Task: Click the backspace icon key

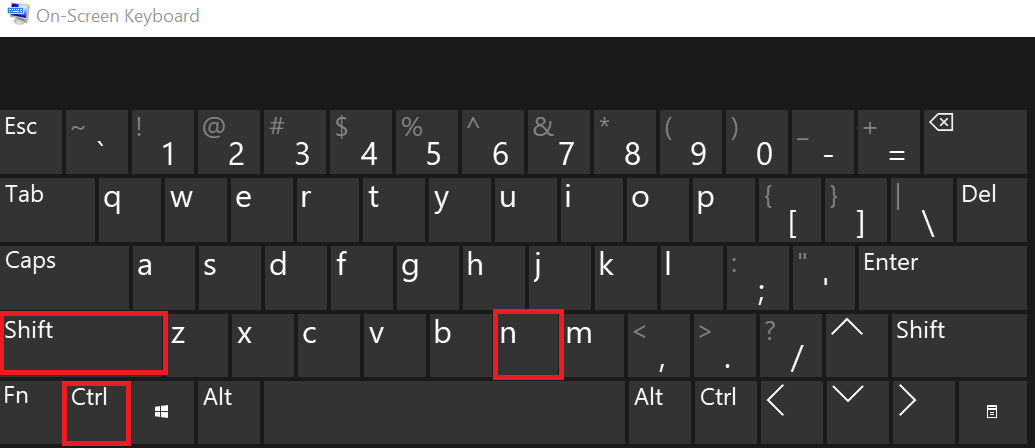Action: tap(978, 142)
